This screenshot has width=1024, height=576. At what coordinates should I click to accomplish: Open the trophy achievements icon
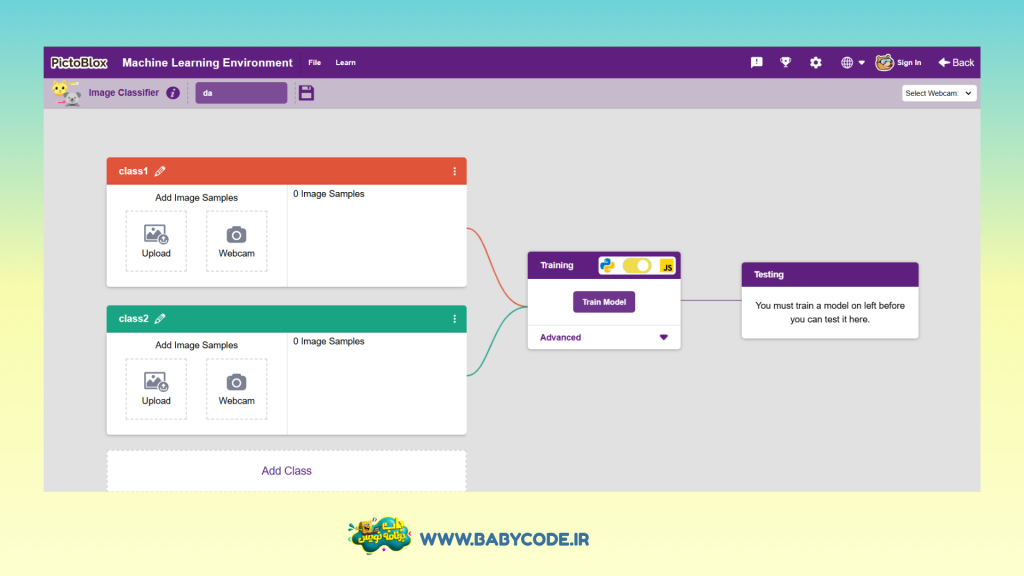coord(786,63)
